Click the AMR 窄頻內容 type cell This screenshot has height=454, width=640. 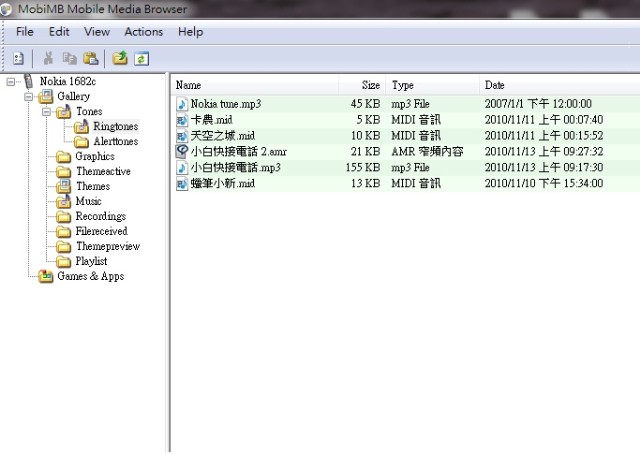[x=427, y=151]
